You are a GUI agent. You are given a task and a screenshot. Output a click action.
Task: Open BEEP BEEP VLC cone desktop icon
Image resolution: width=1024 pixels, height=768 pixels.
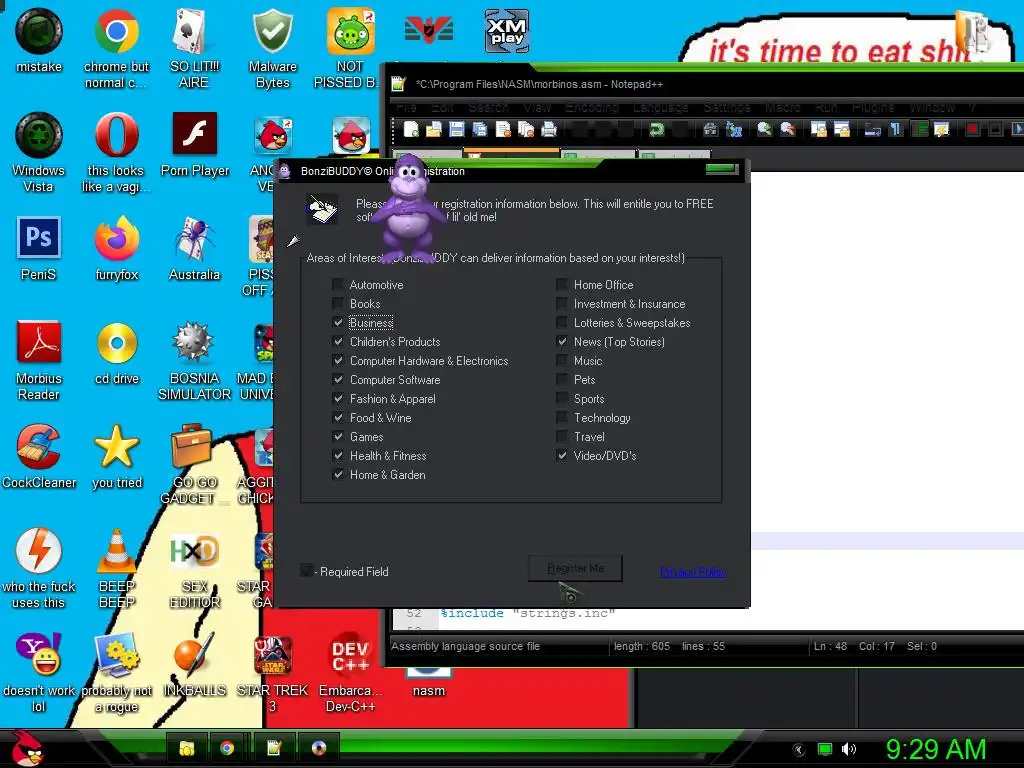117,568
